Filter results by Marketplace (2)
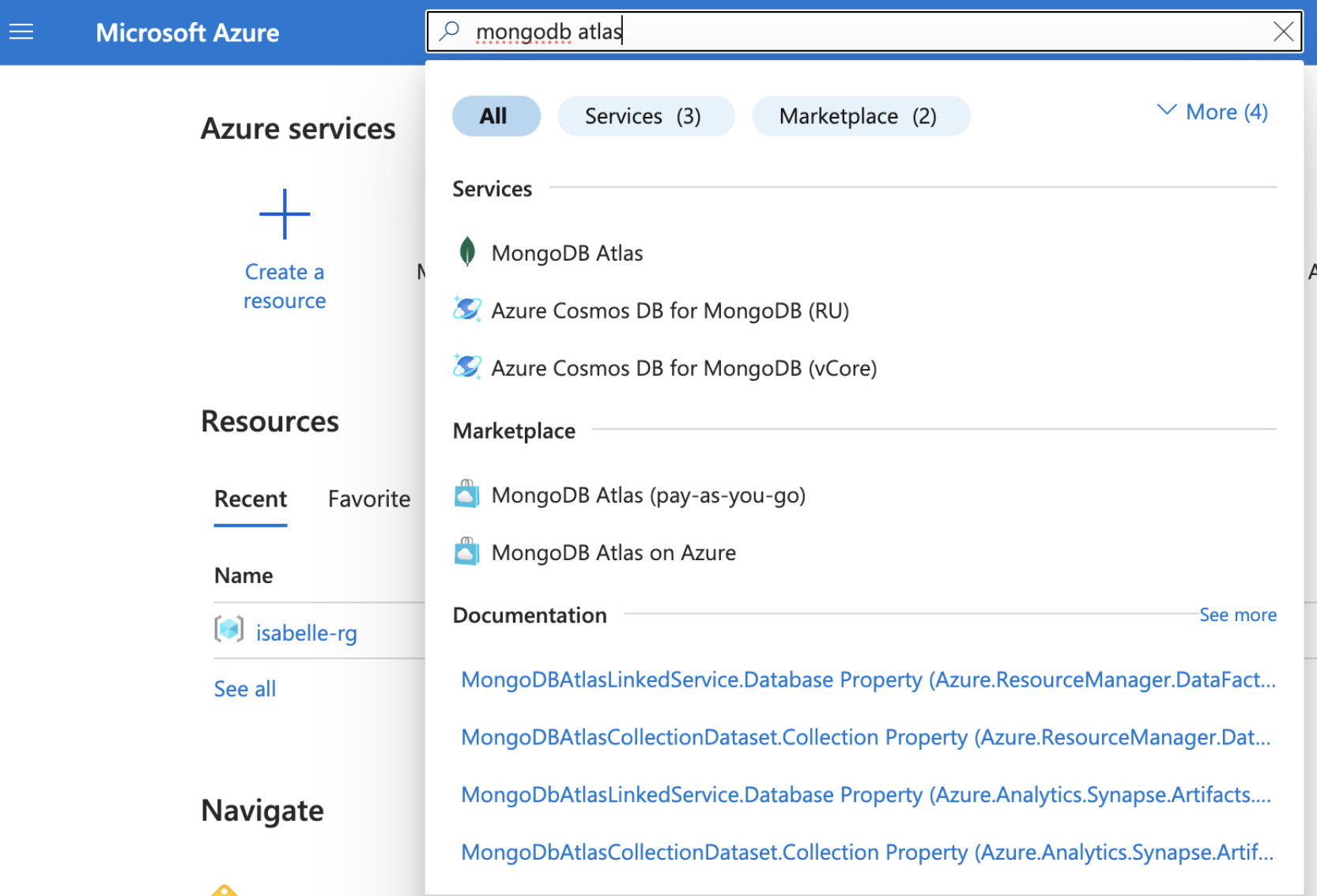 point(860,115)
